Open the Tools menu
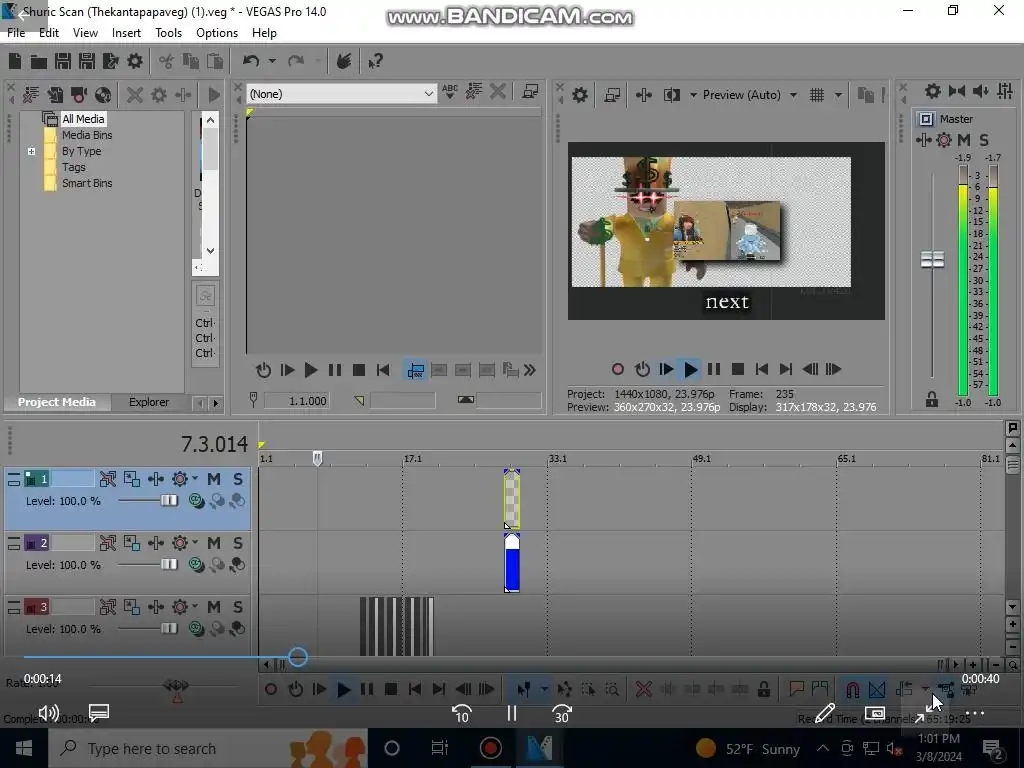1024x768 pixels. [x=168, y=33]
